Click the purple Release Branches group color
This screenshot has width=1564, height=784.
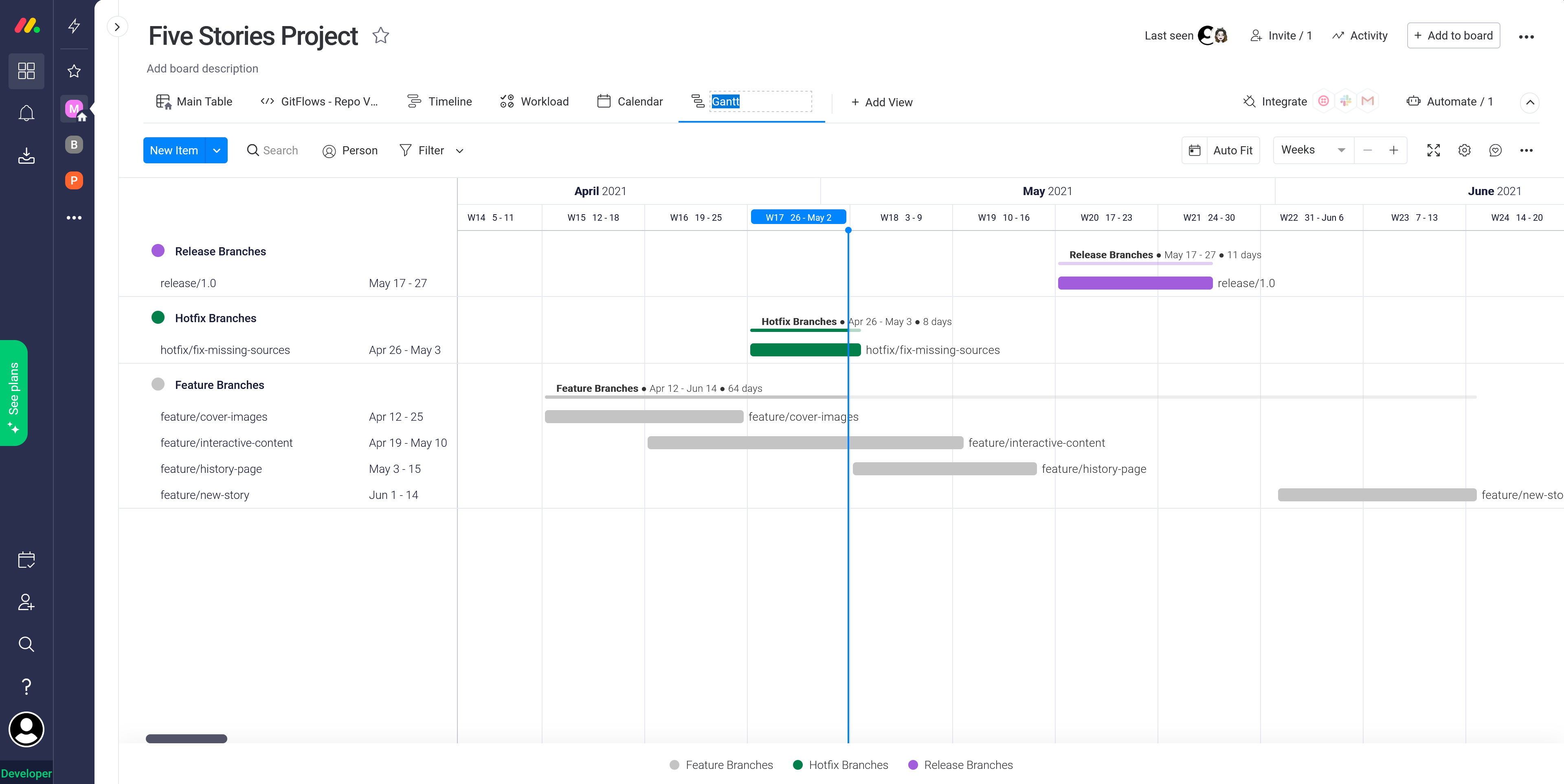(x=158, y=251)
